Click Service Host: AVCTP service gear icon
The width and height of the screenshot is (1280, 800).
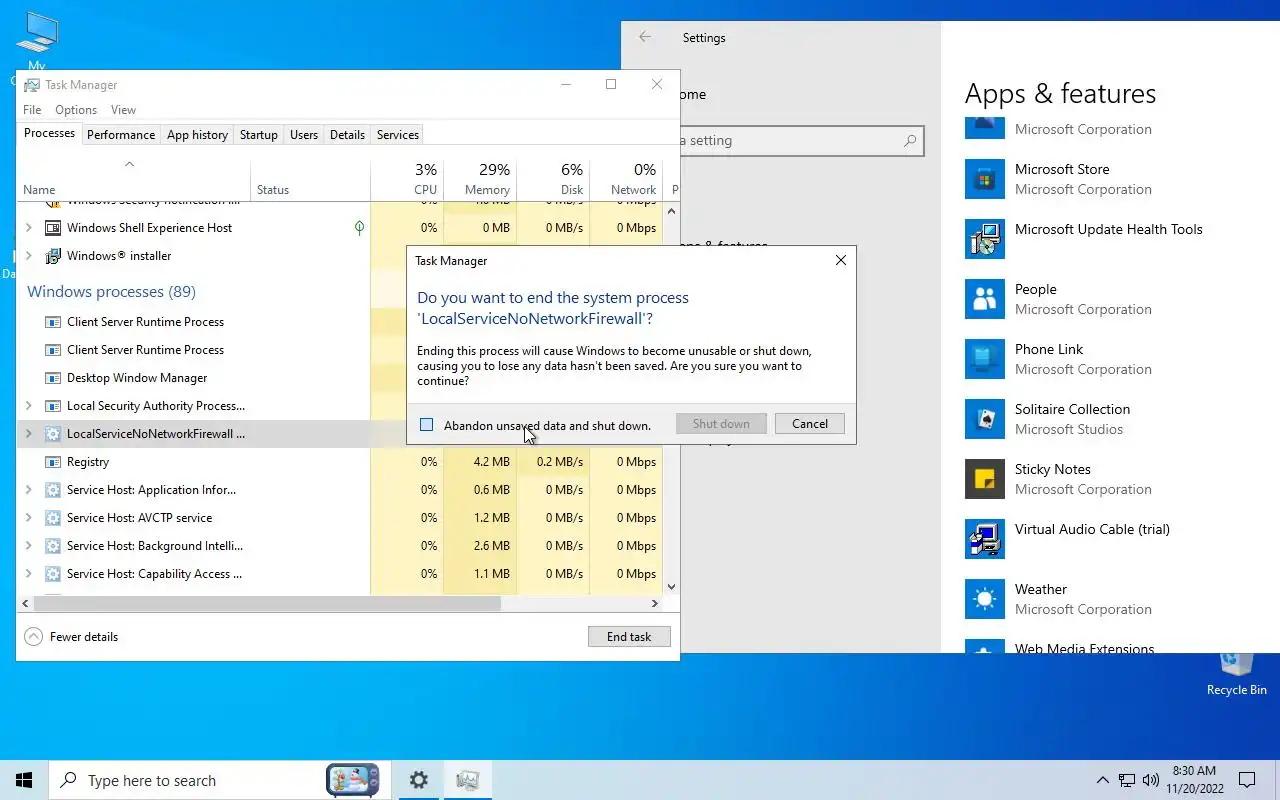(53, 518)
